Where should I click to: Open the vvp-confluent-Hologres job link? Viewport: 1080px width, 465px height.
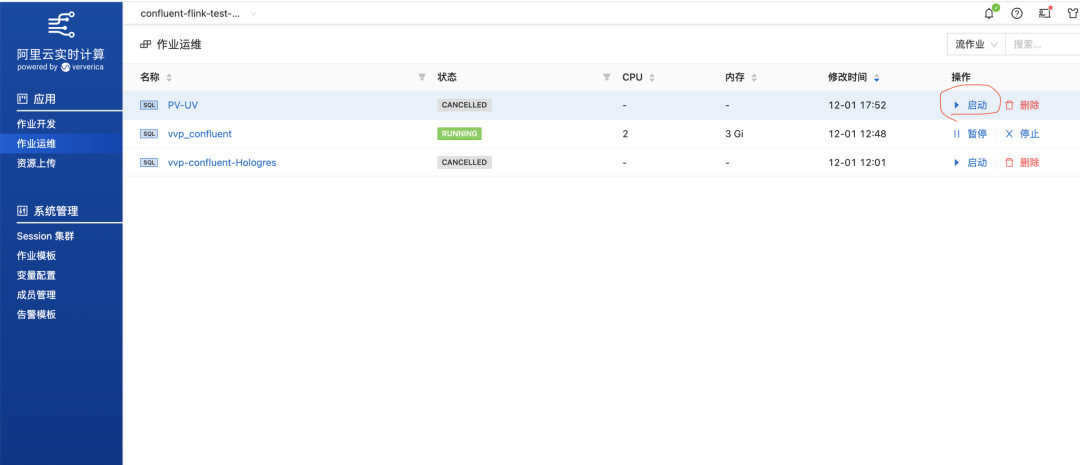pyautogui.click(x=222, y=163)
